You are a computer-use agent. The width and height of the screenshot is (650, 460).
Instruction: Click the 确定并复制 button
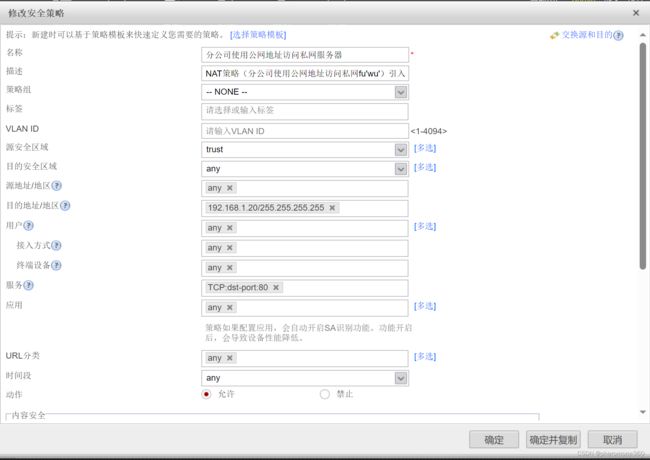(553, 440)
